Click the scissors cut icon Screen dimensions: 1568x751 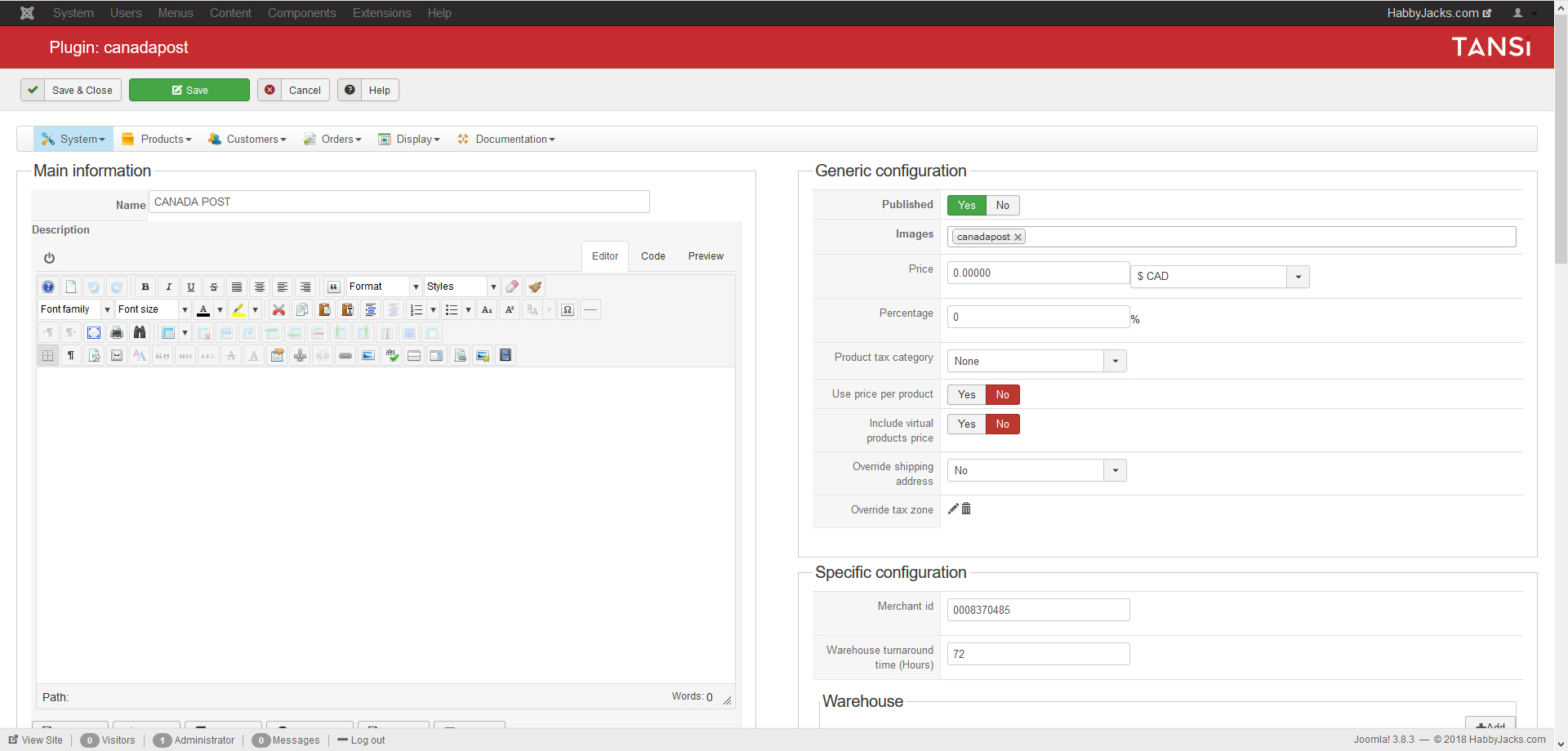point(278,309)
